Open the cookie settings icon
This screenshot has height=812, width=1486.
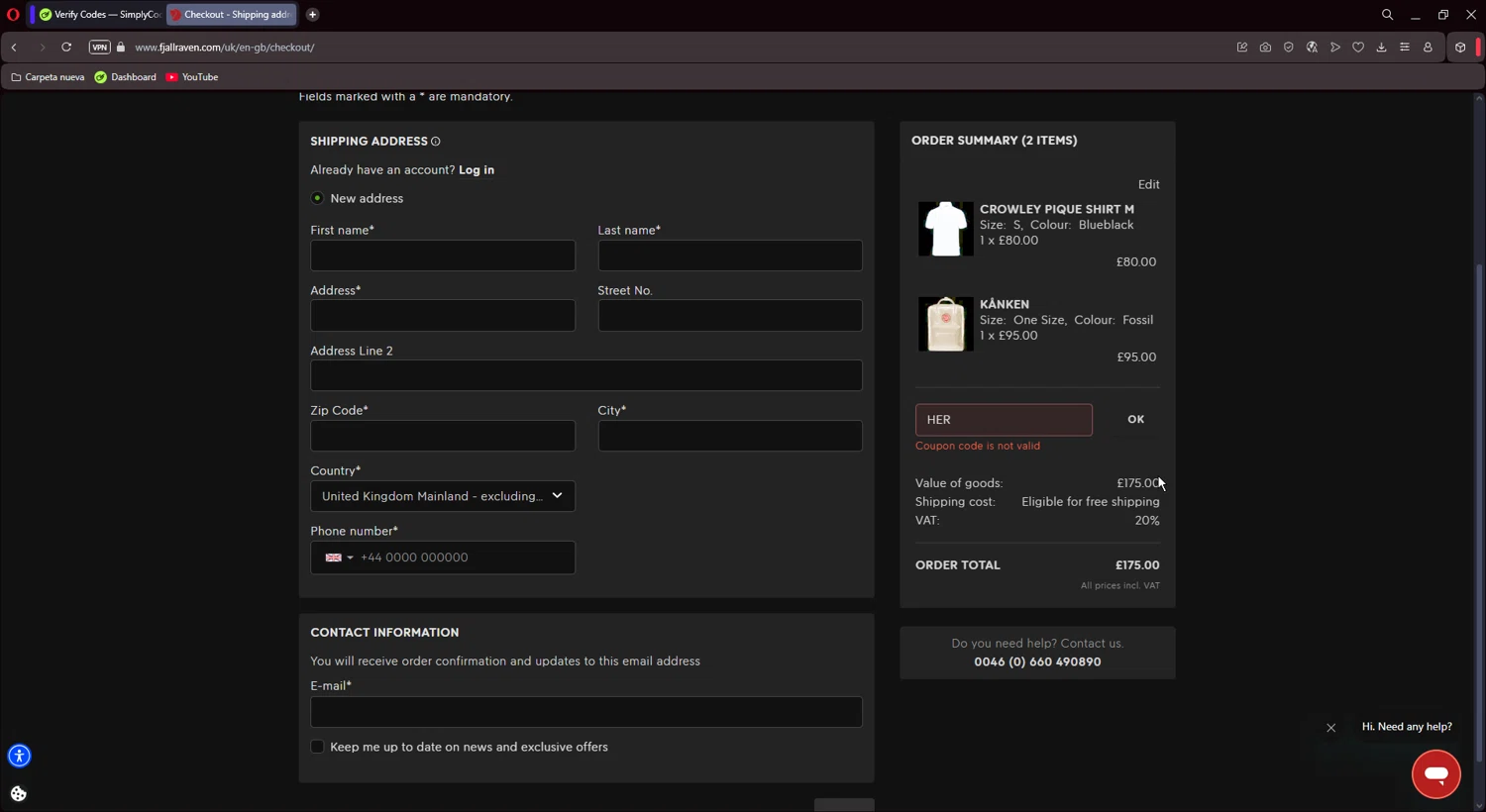coord(19,794)
